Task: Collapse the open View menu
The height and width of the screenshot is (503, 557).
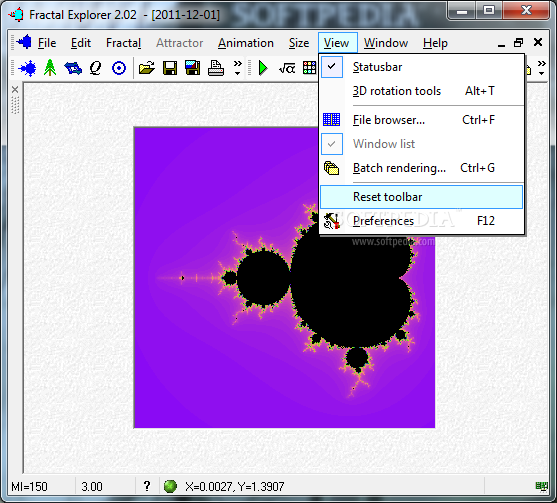Action: (337, 43)
